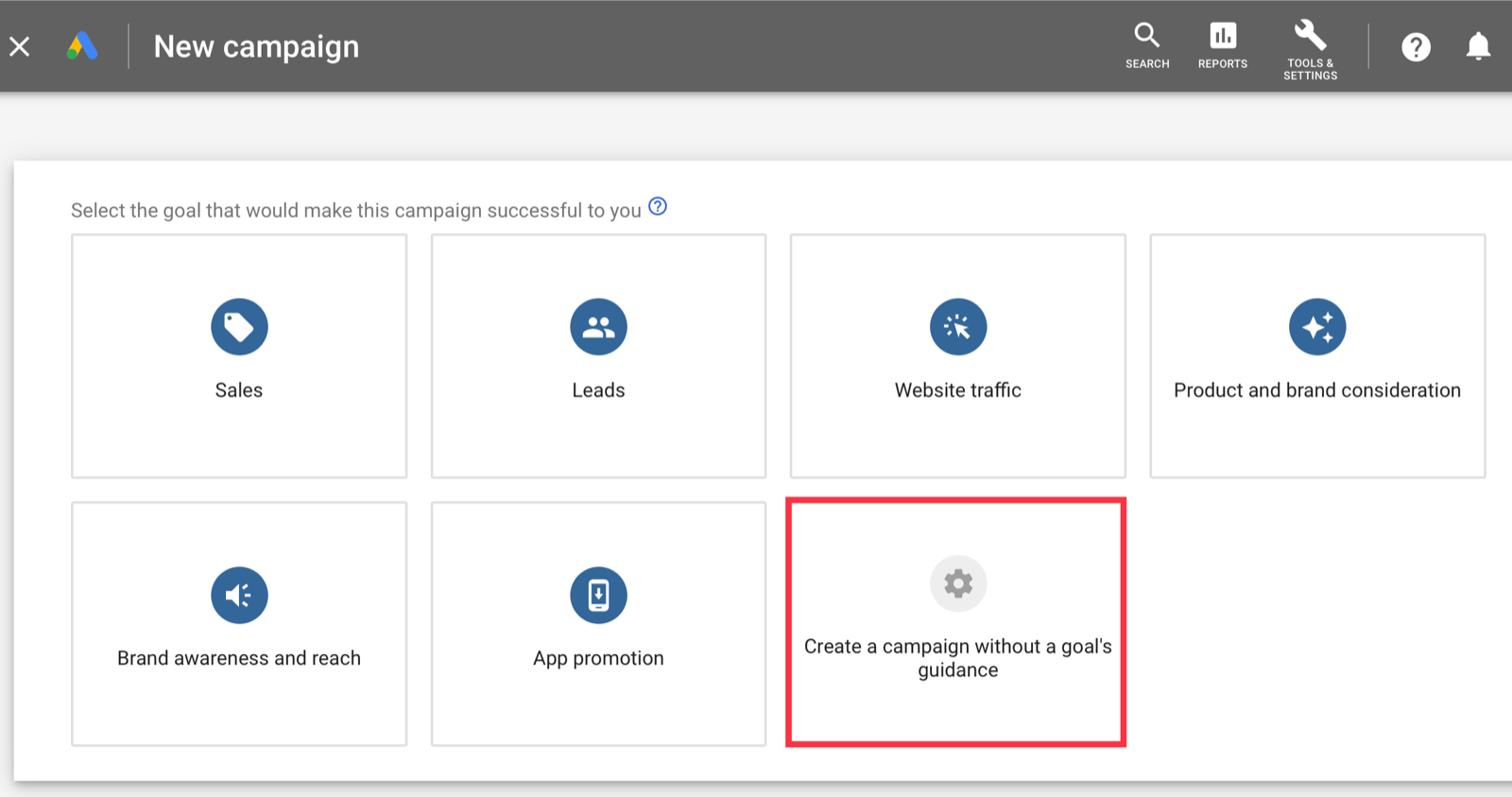Click the SEARCH label in header
1512x797 pixels.
pos(1147,64)
